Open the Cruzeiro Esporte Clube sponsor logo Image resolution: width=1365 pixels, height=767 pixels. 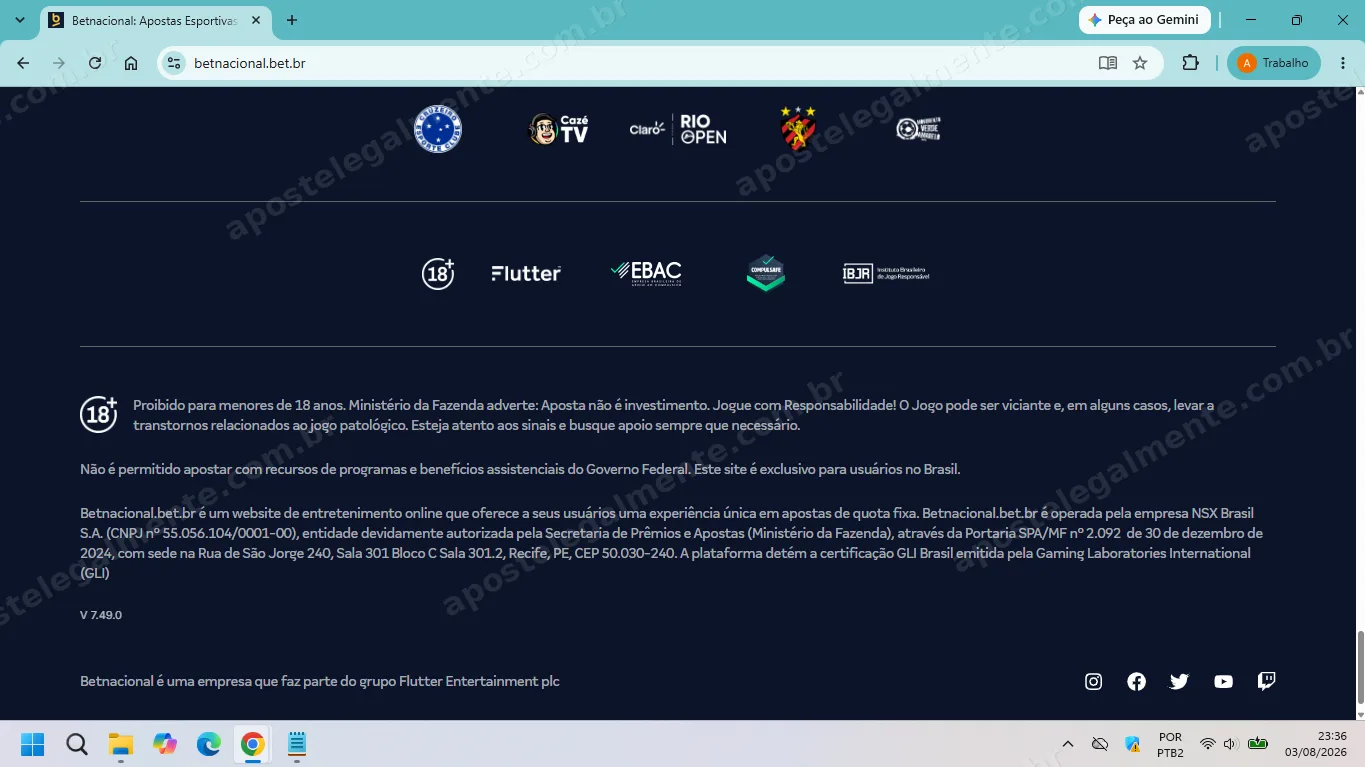pyautogui.click(x=438, y=129)
